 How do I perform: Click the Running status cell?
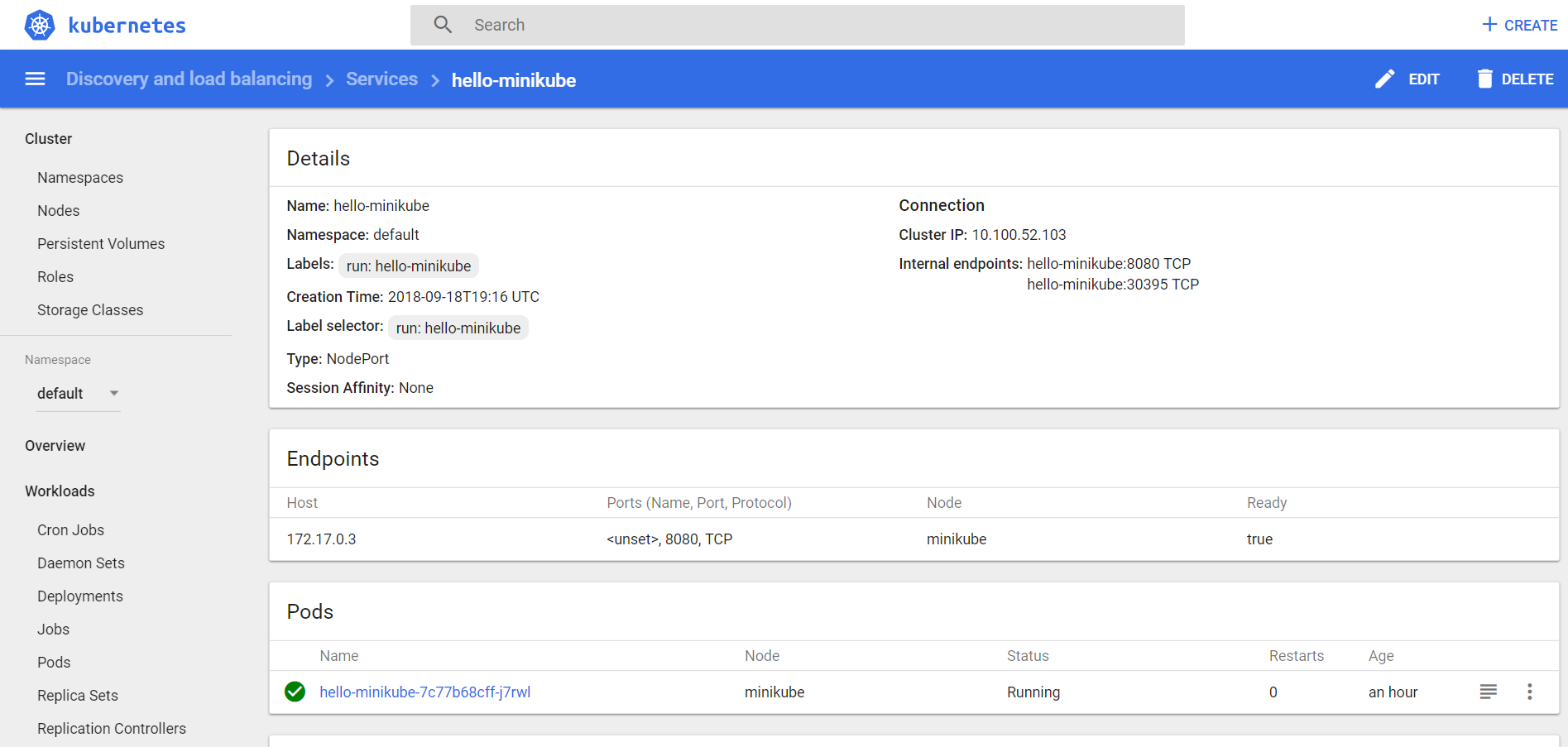1033,692
